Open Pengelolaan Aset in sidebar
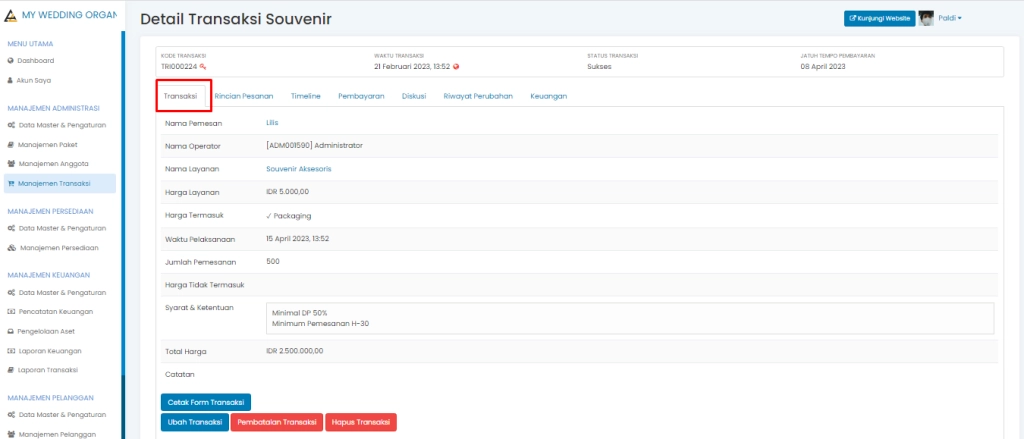 (x=55, y=331)
